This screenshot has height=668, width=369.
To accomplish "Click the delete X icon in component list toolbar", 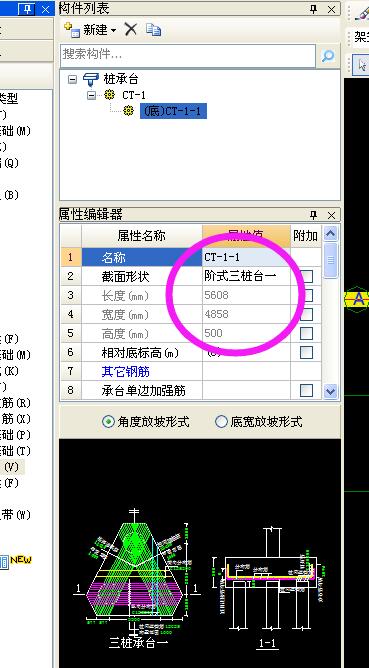I will click(130, 29).
